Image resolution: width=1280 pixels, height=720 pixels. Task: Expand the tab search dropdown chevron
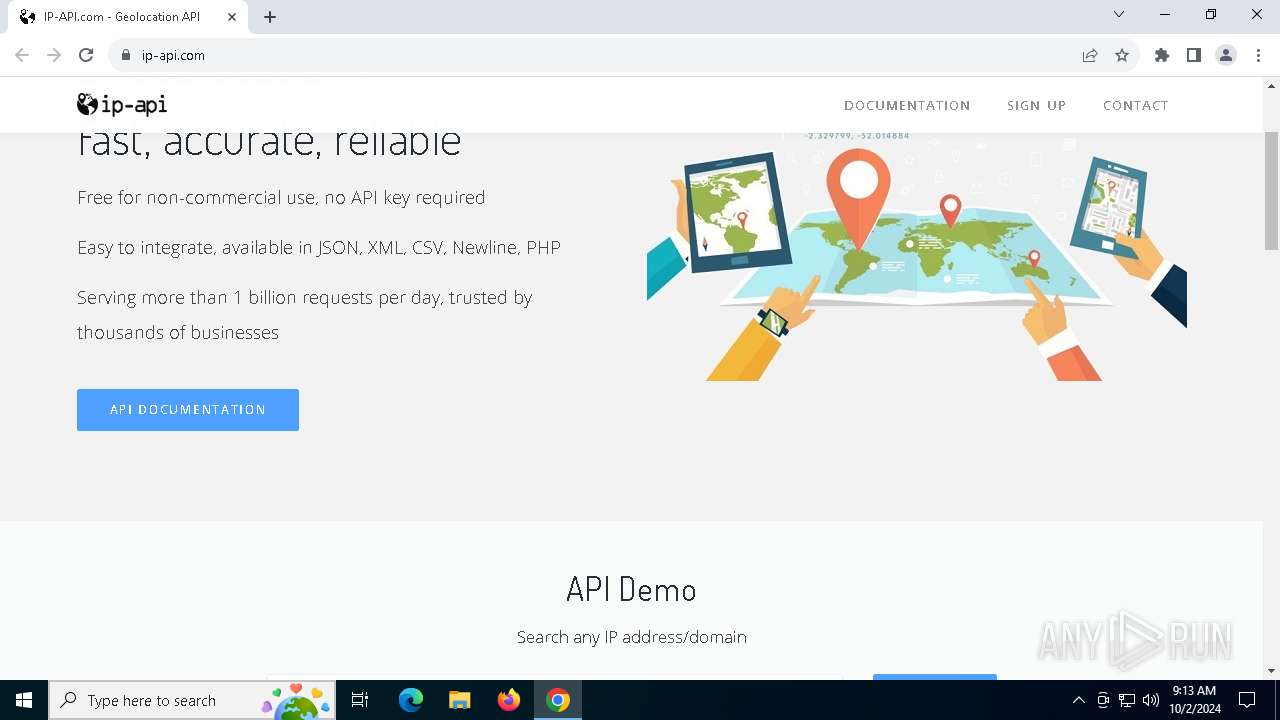click(1119, 14)
